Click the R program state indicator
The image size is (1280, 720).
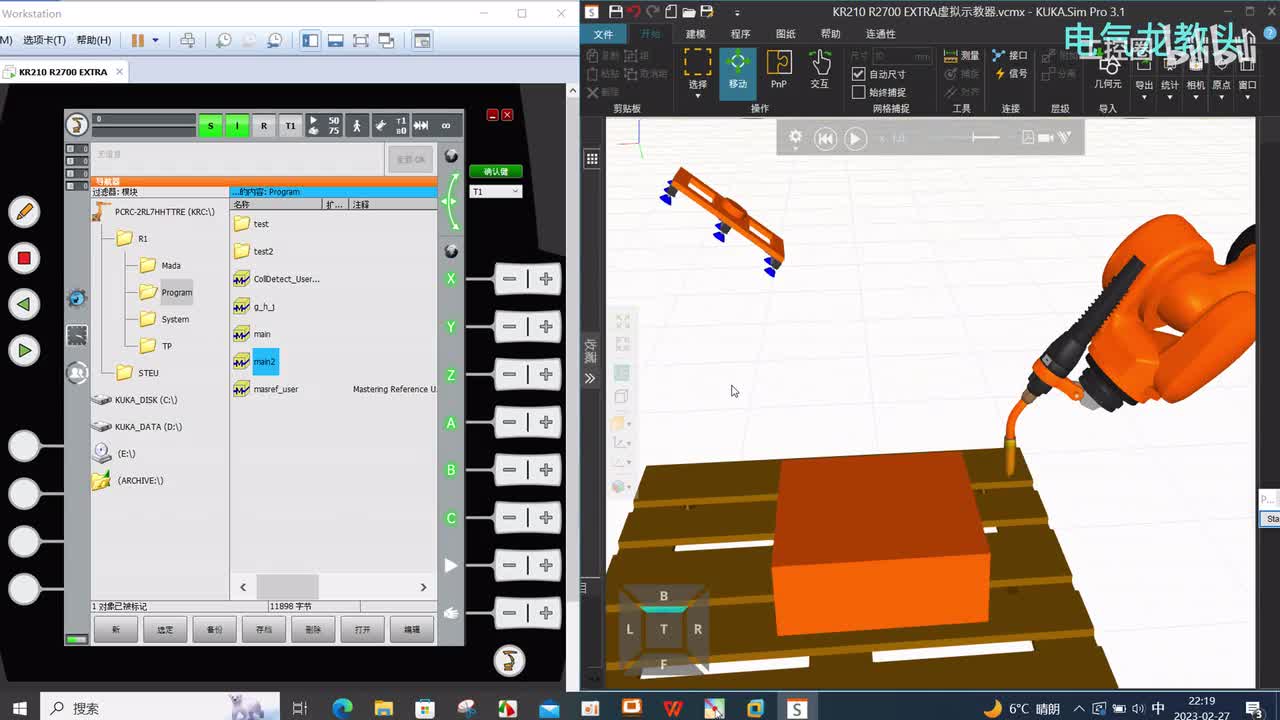tap(264, 126)
